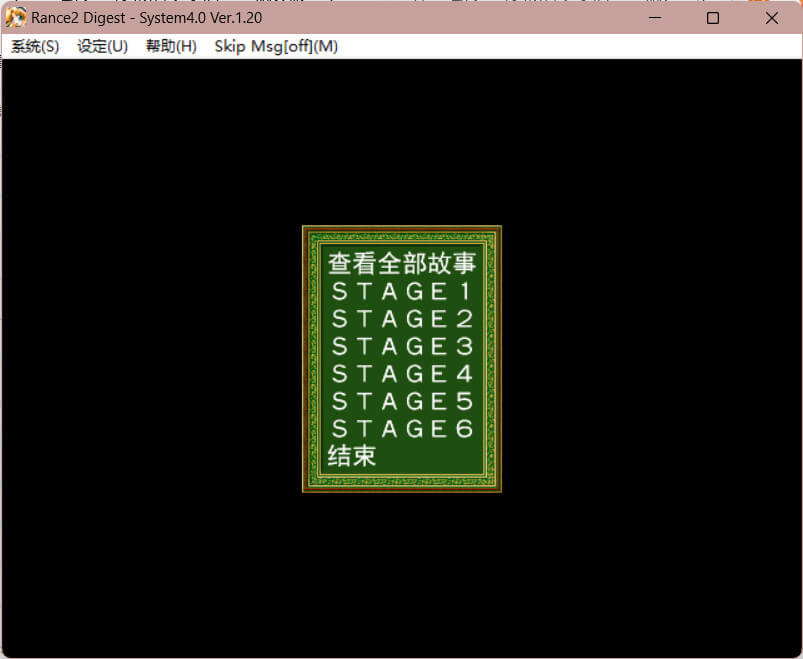Minimize the Rance2 Digest window
The height and width of the screenshot is (659, 803).
pyautogui.click(x=655, y=18)
